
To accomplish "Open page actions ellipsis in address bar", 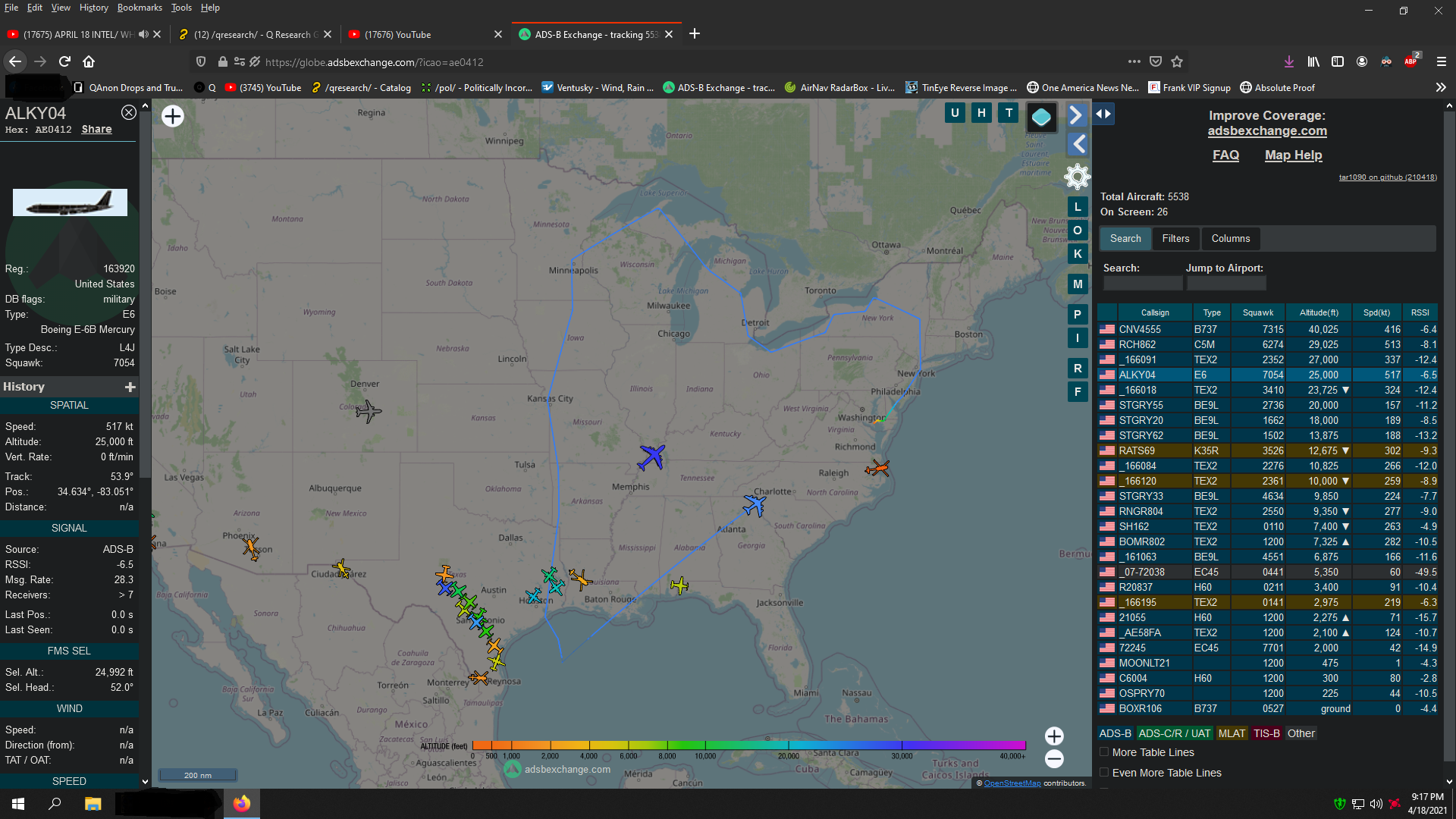I will point(1134,61).
